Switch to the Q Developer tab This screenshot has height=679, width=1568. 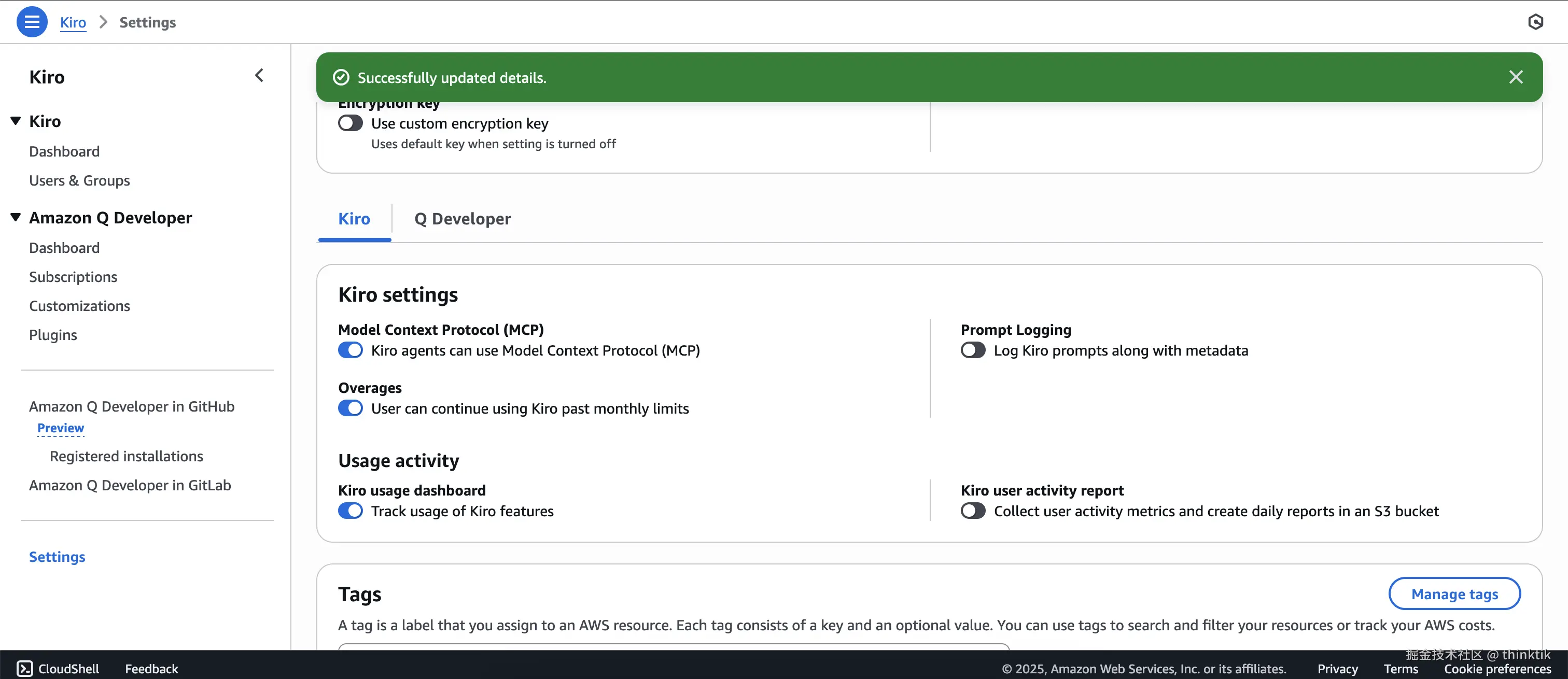click(462, 219)
